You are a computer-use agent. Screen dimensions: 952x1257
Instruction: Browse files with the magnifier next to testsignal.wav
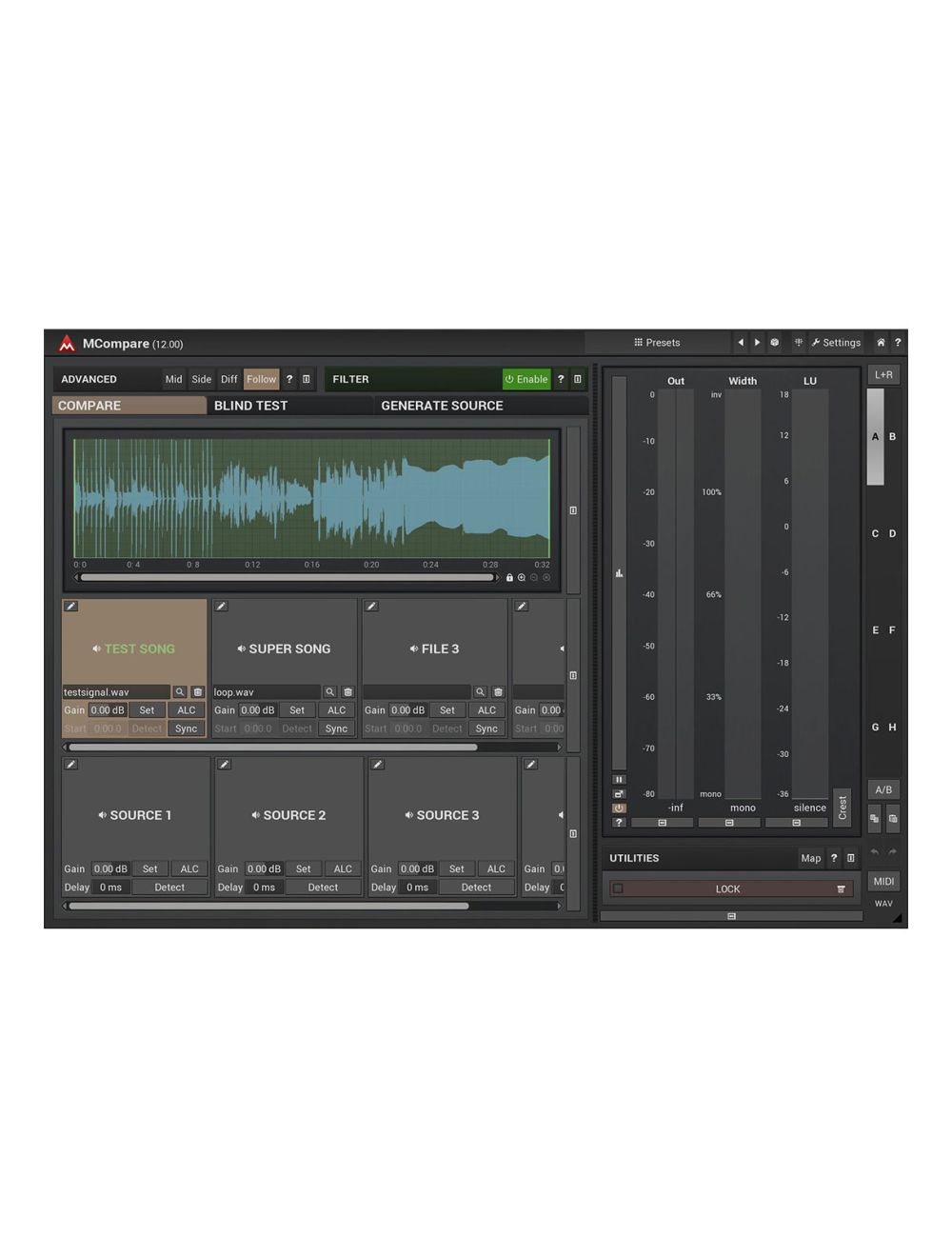[180, 691]
